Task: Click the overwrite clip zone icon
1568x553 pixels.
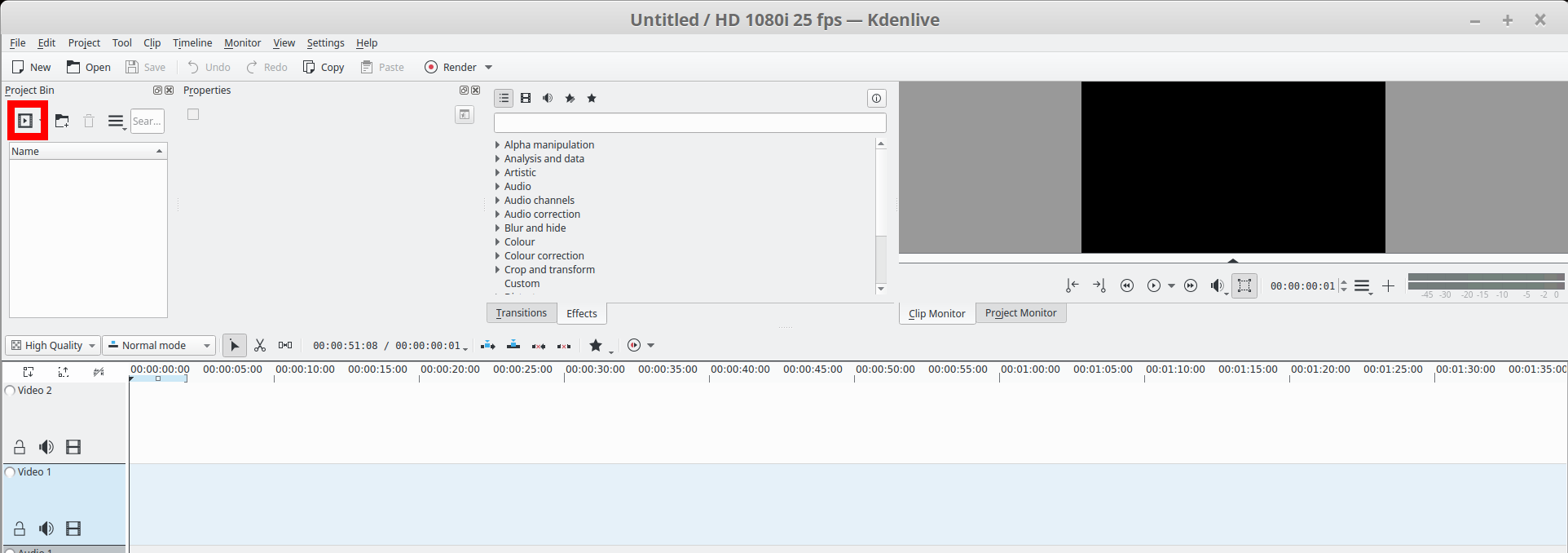Action: 513,346
